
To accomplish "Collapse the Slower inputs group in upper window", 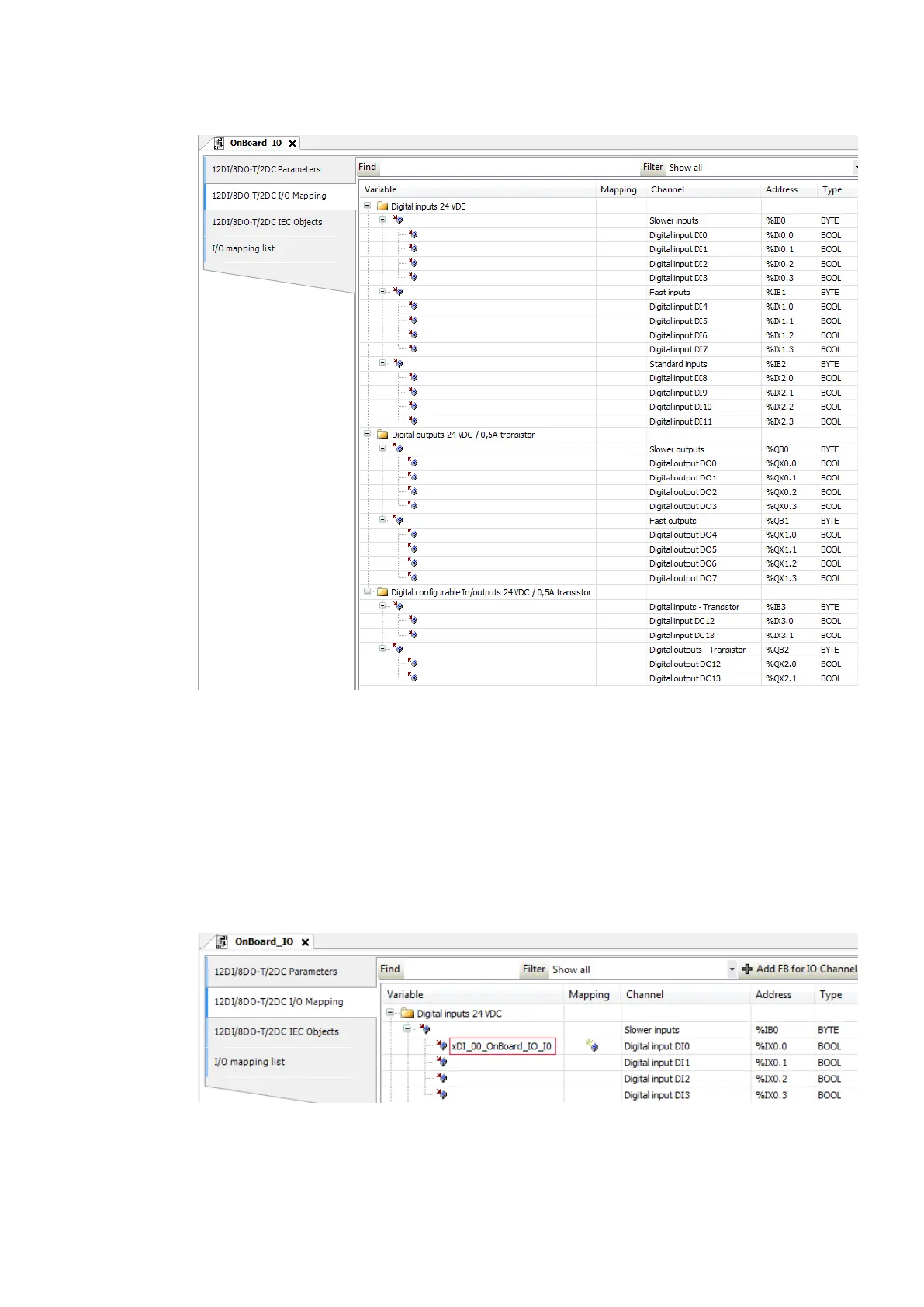I will click(x=382, y=220).
